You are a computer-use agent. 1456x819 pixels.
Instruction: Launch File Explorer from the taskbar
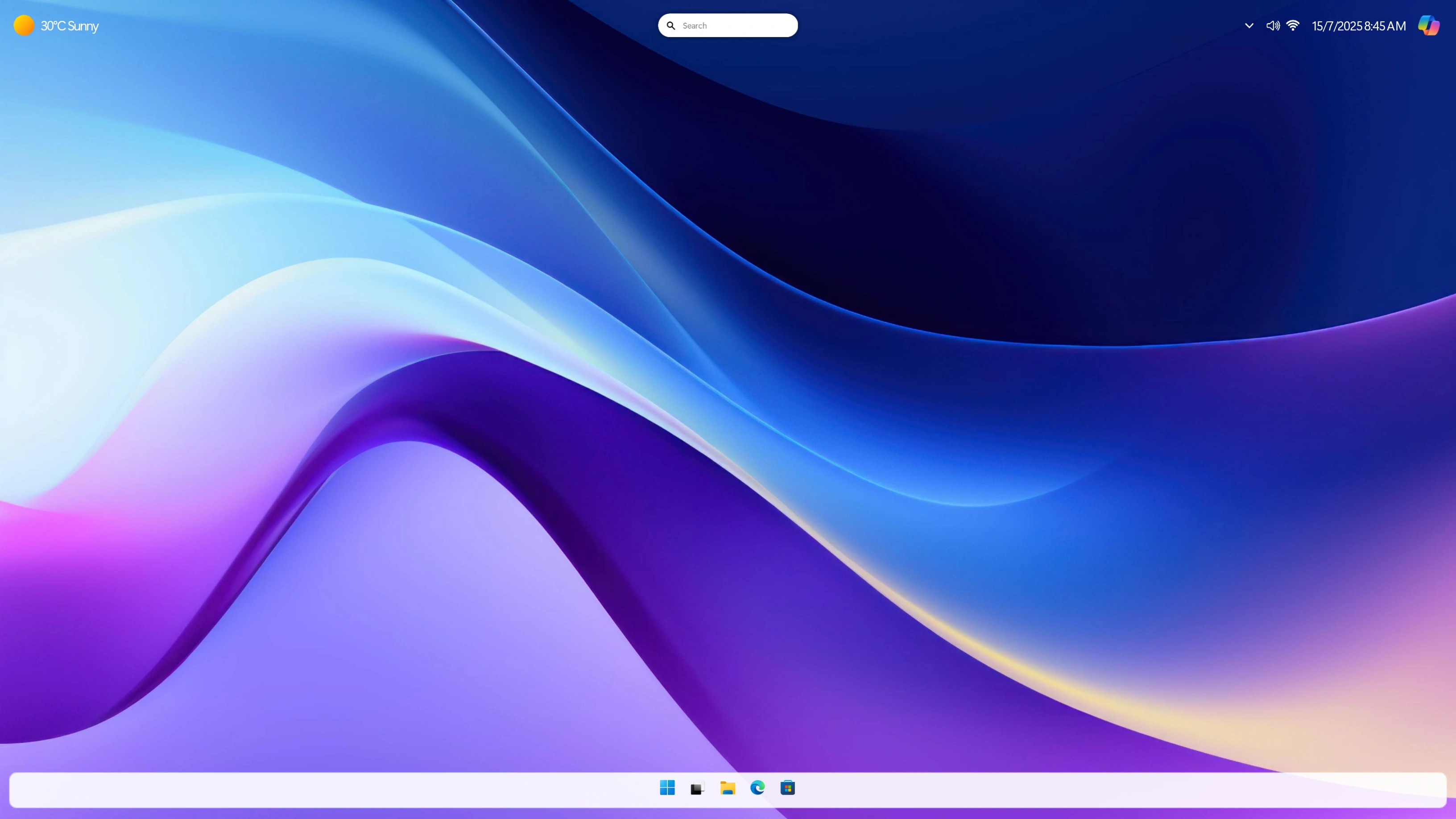pyautogui.click(x=728, y=787)
